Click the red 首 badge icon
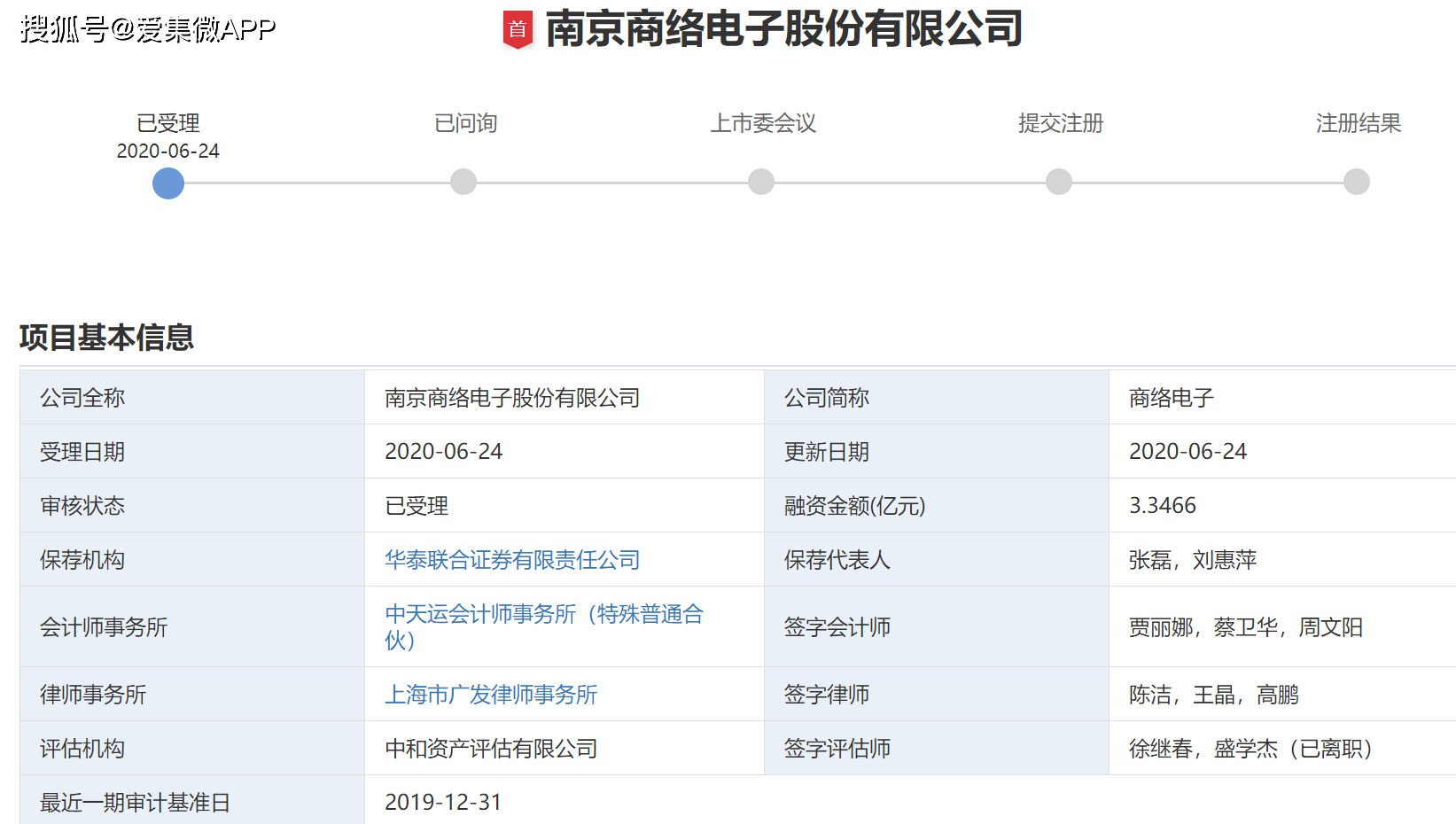This screenshot has width=1456, height=824. click(518, 27)
